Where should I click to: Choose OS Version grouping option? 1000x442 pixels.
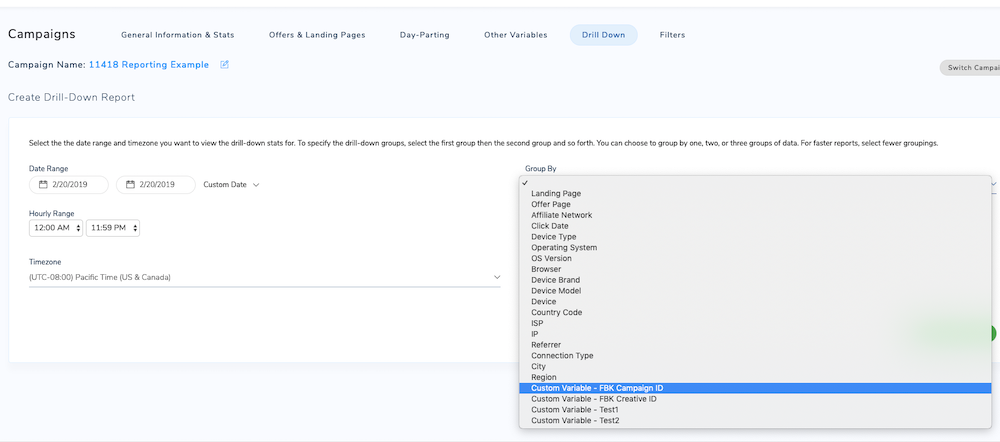(x=755, y=258)
